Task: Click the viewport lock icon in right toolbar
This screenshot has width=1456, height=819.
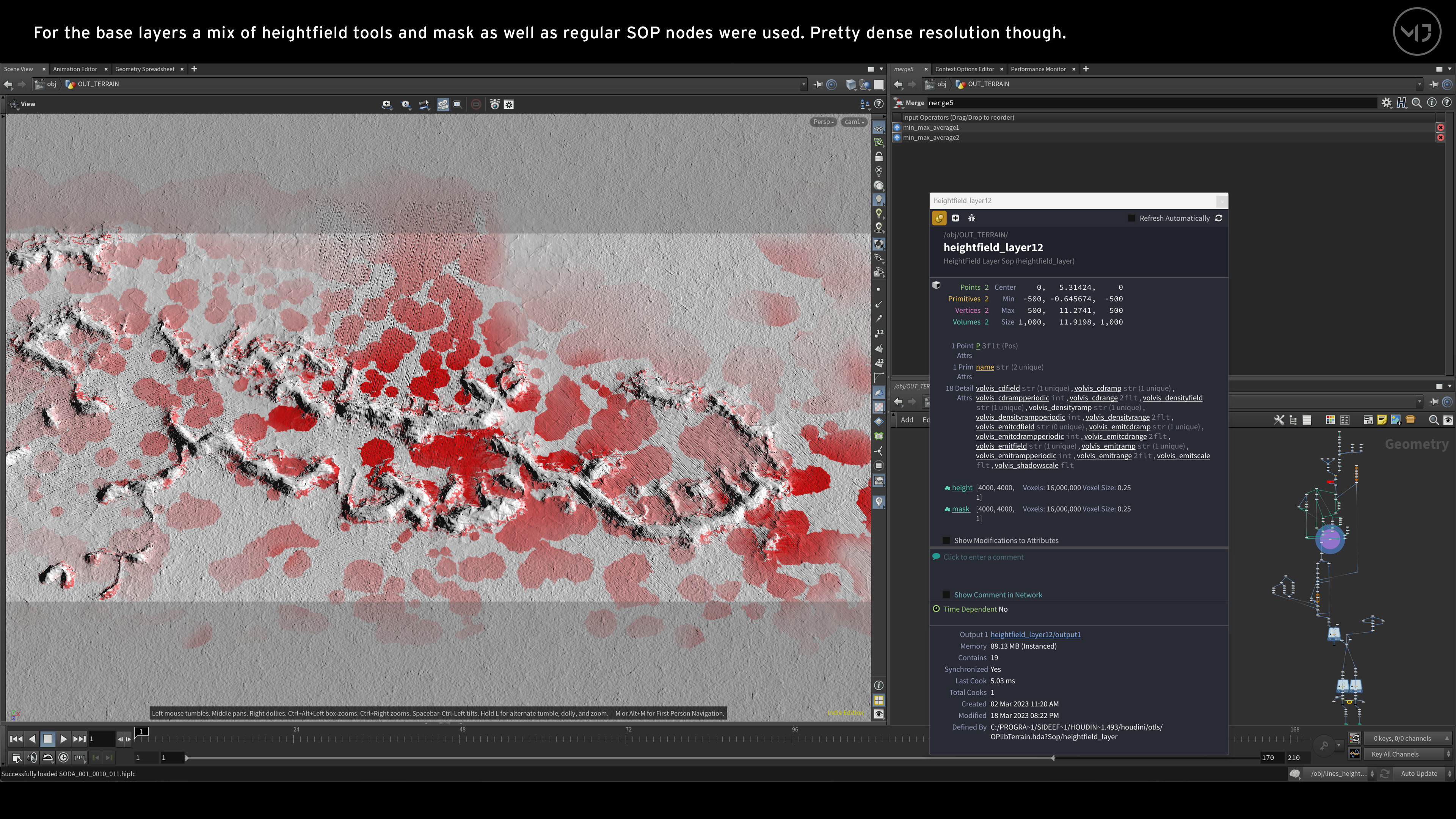Action: pyautogui.click(x=879, y=157)
